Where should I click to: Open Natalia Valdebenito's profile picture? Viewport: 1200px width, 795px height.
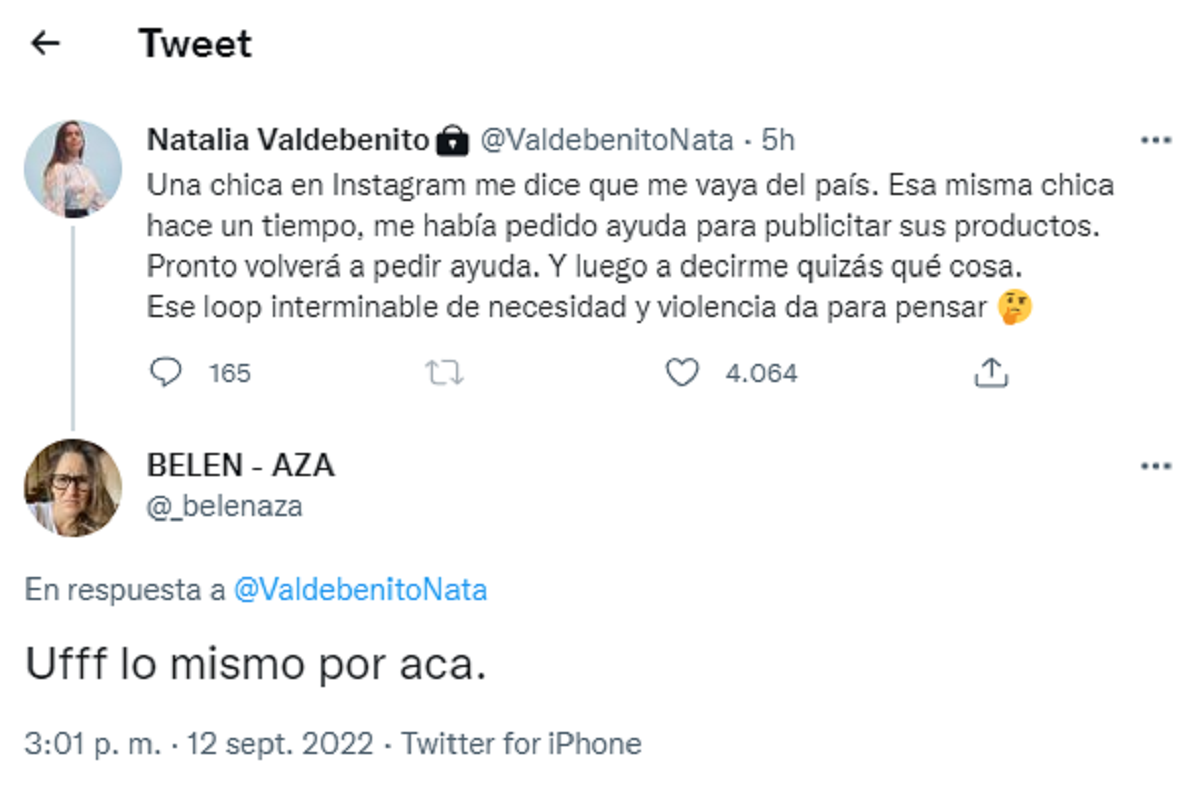click(x=72, y=169)
